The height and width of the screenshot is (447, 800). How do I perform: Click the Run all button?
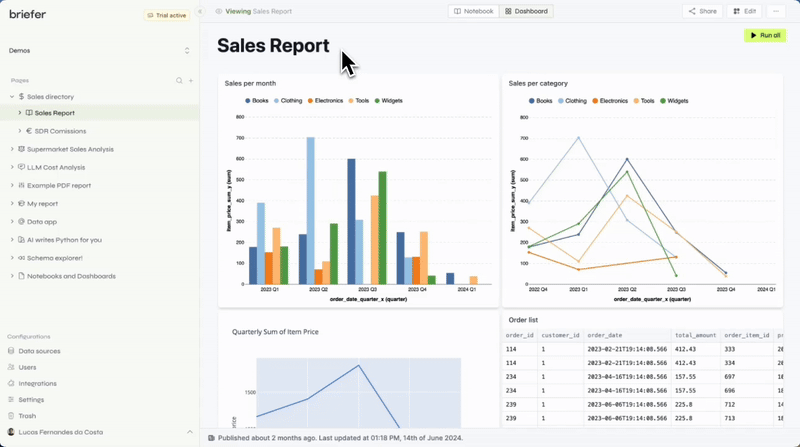pyautogui.click(x=765, y=35)
